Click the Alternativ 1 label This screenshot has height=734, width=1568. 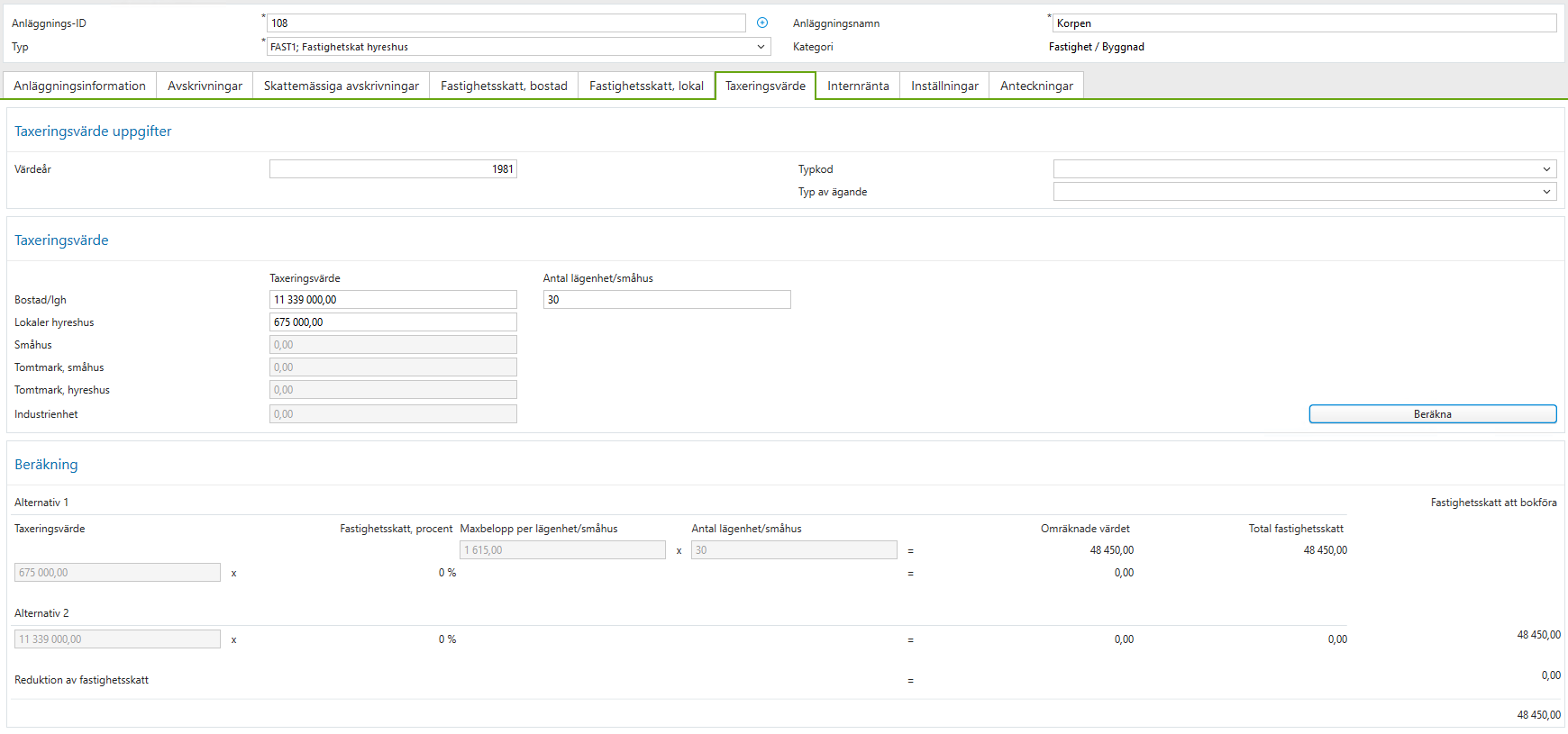(x=41, y=503)
